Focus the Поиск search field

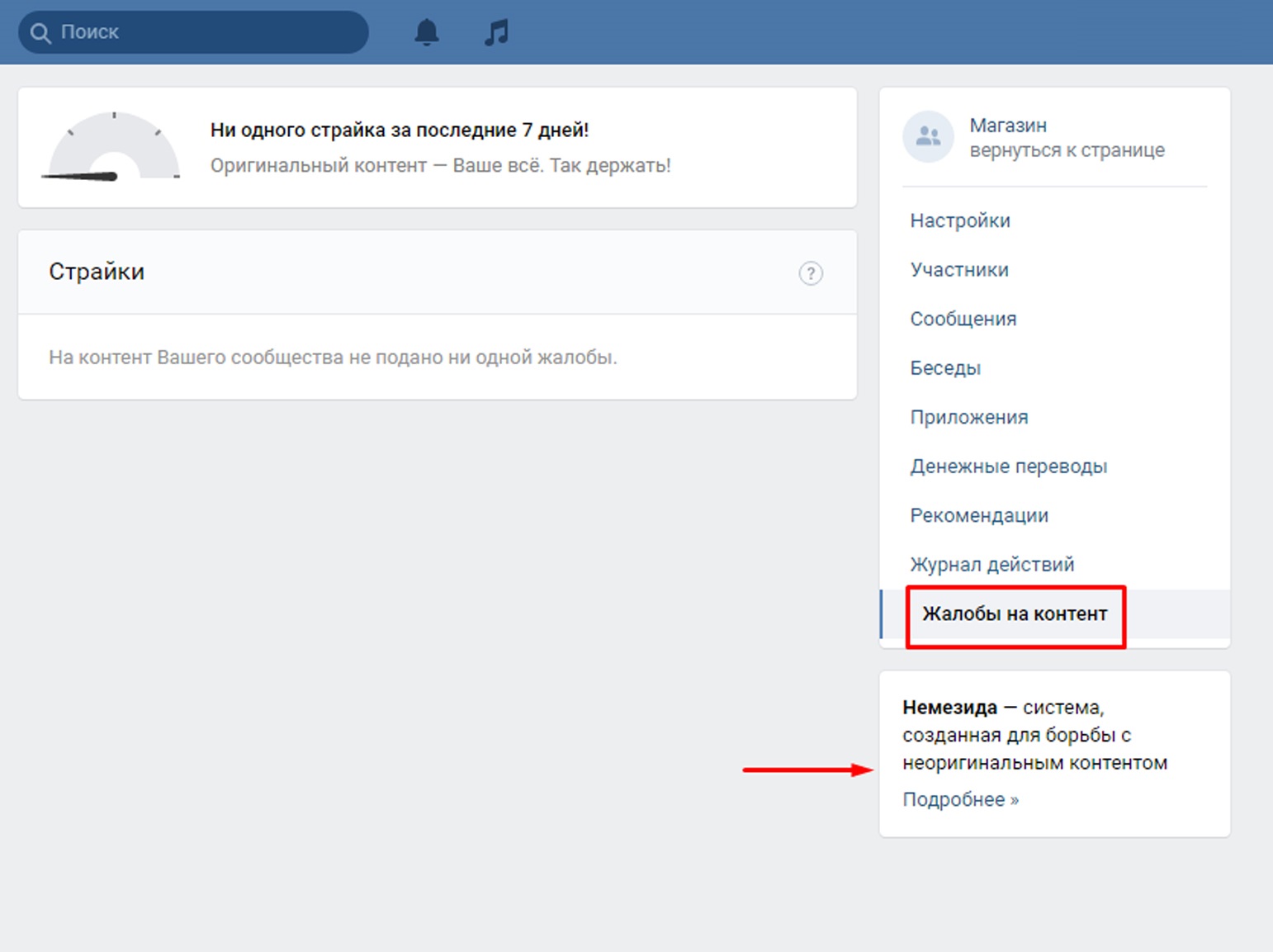206,33
